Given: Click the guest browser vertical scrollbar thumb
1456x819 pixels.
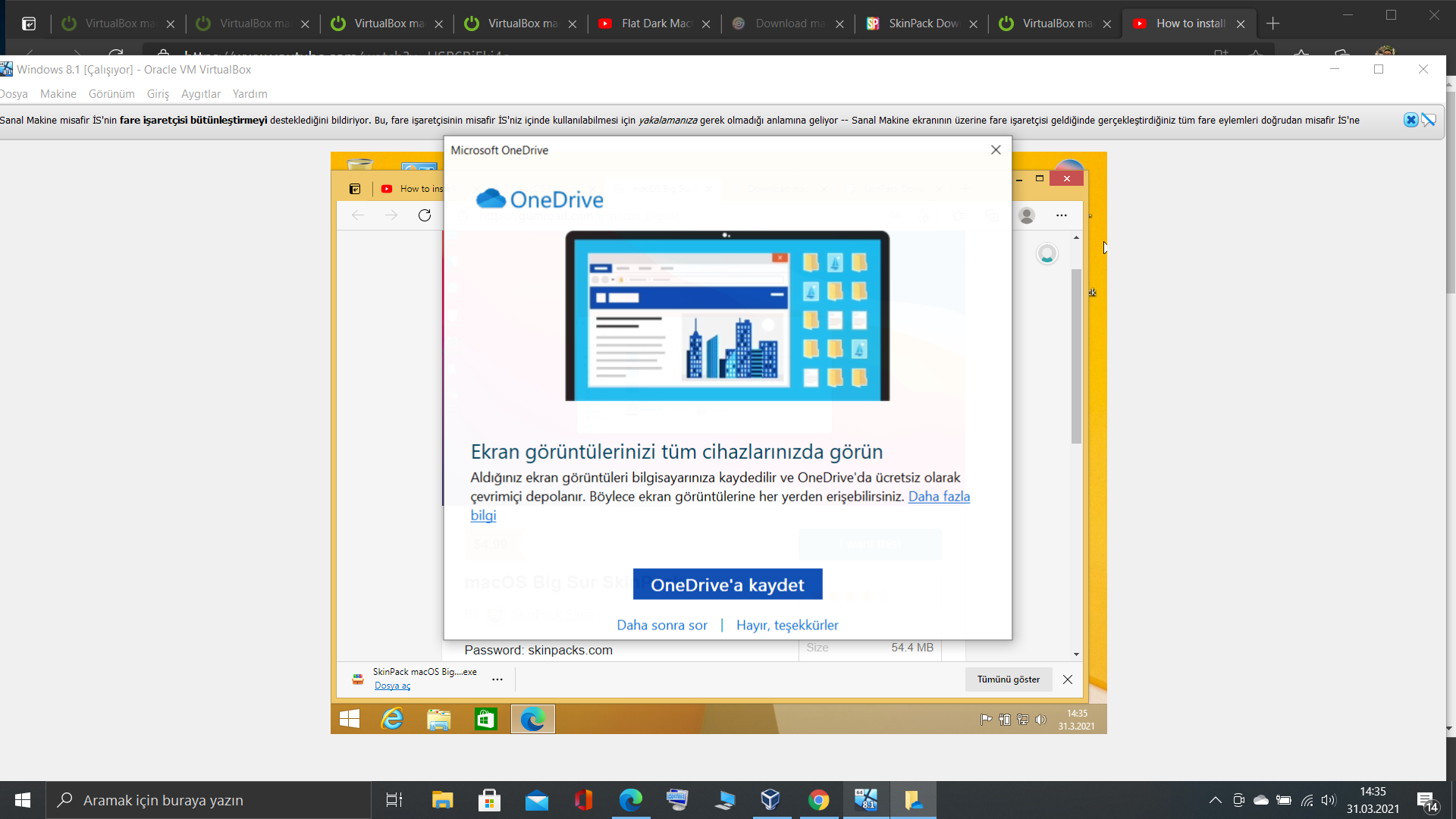Looking at the screenshot, I should point(1076,356).
